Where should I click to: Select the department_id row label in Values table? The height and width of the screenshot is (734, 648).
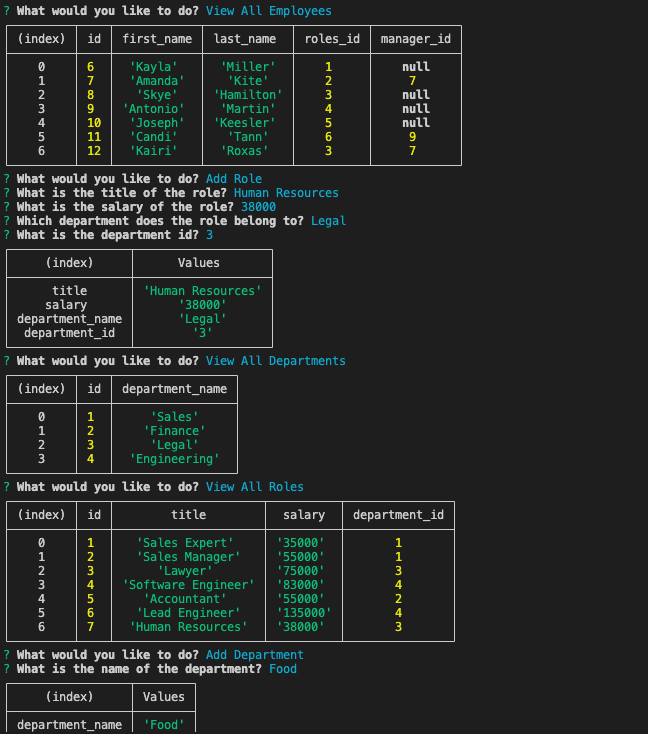pos(69,333)
